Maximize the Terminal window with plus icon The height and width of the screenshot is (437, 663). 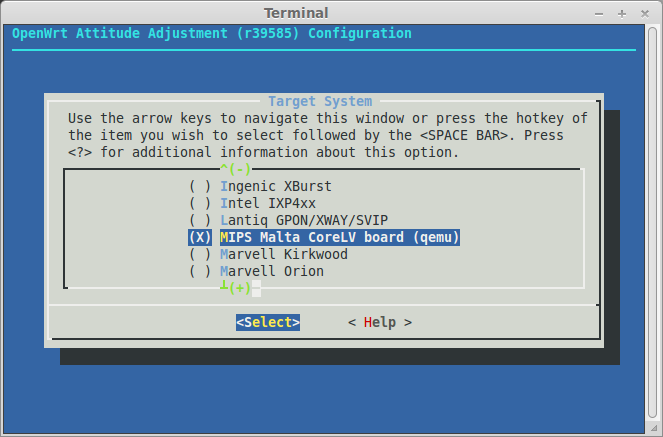622,14
